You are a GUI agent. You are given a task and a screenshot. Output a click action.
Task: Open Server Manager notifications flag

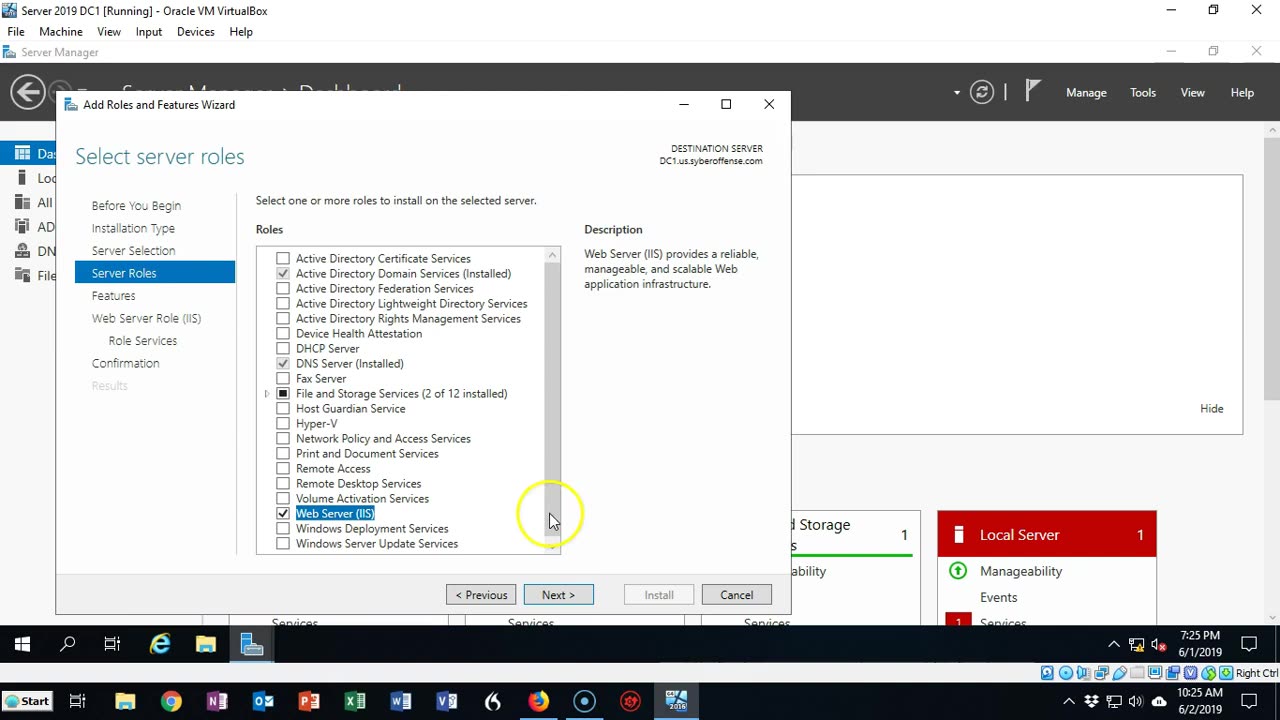(x=1033, y=92)
